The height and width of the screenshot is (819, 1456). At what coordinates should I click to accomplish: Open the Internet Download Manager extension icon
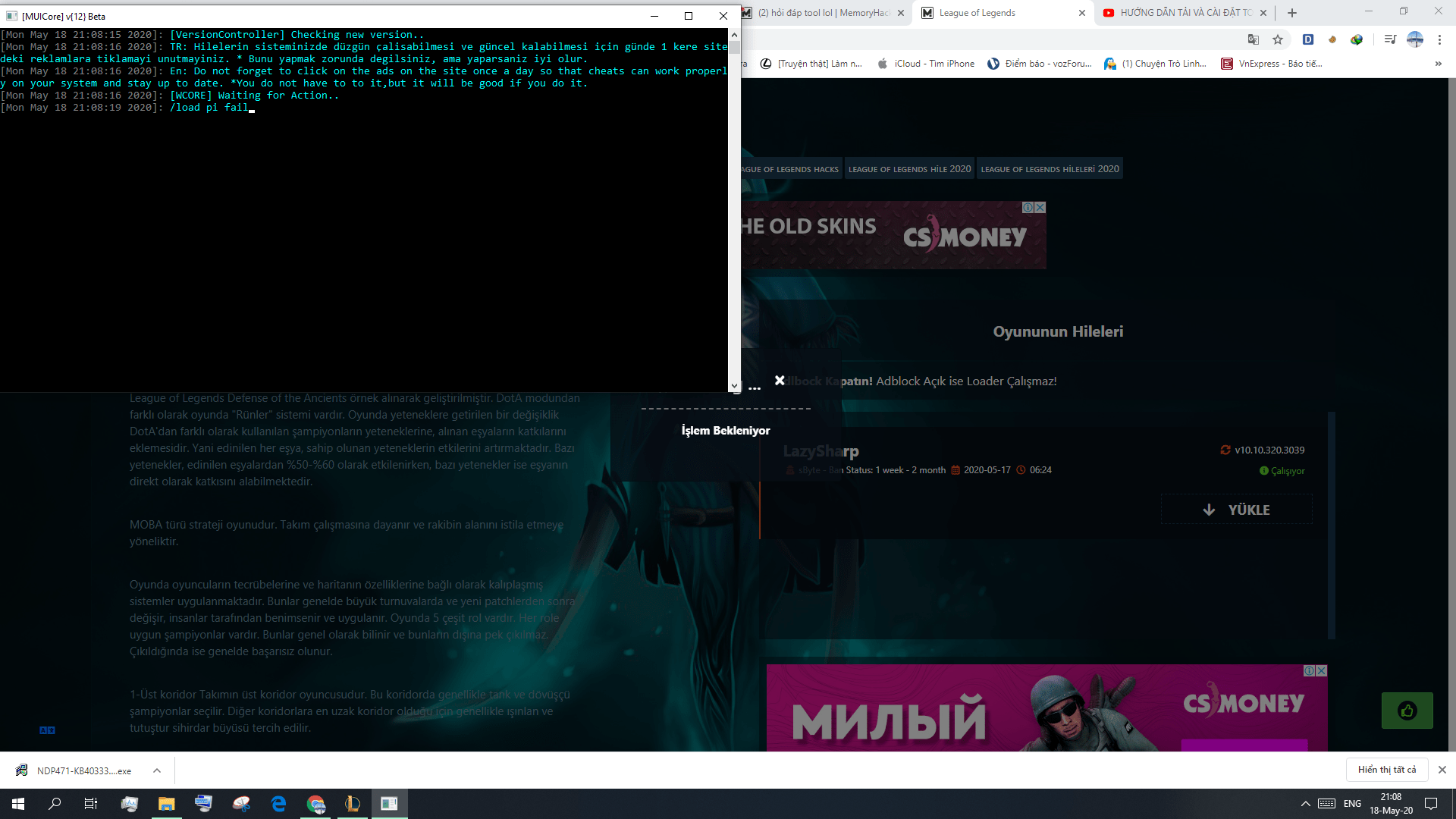1357,39
